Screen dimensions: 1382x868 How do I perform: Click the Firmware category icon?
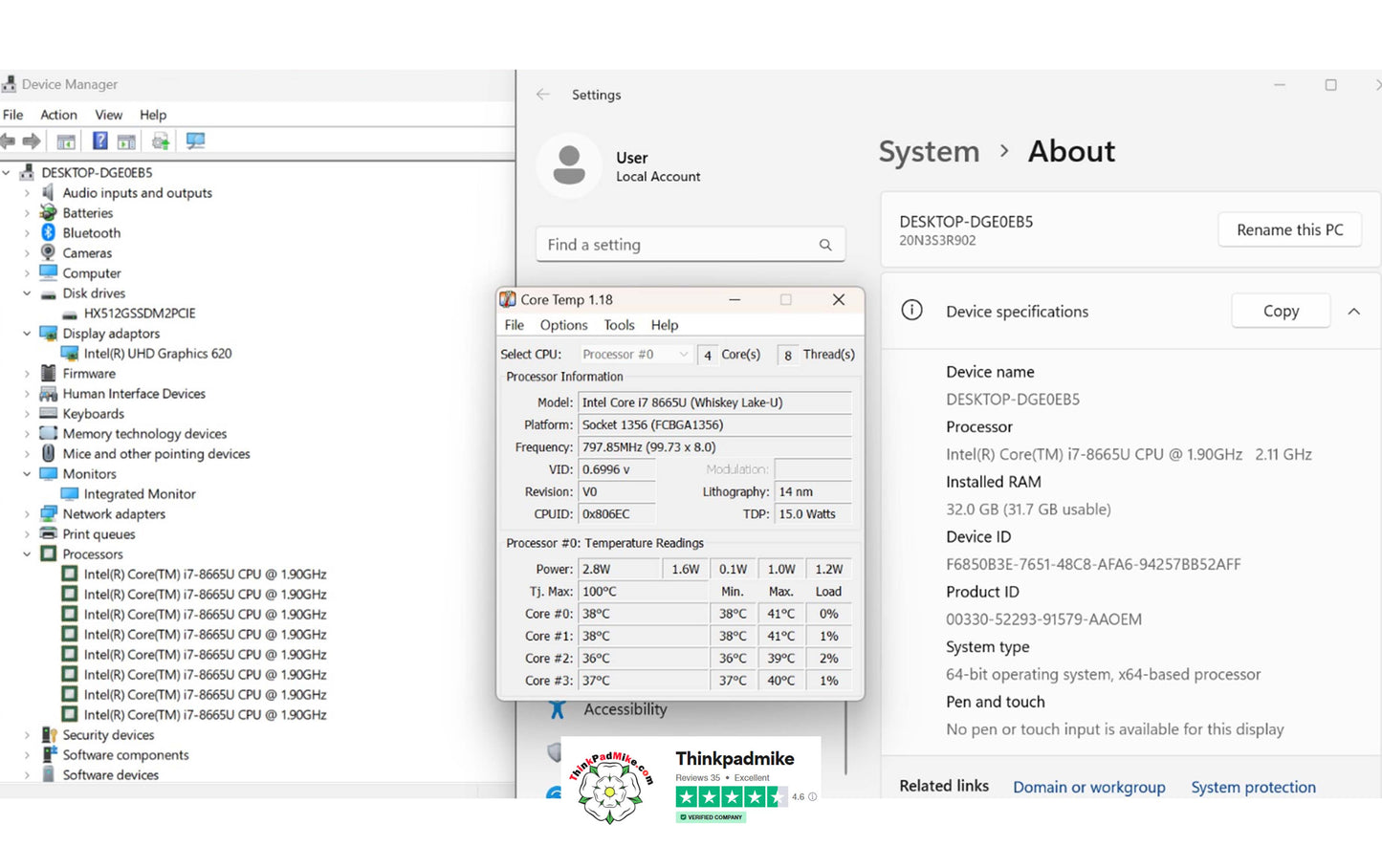pyautogui.click(x=48, y=373)
